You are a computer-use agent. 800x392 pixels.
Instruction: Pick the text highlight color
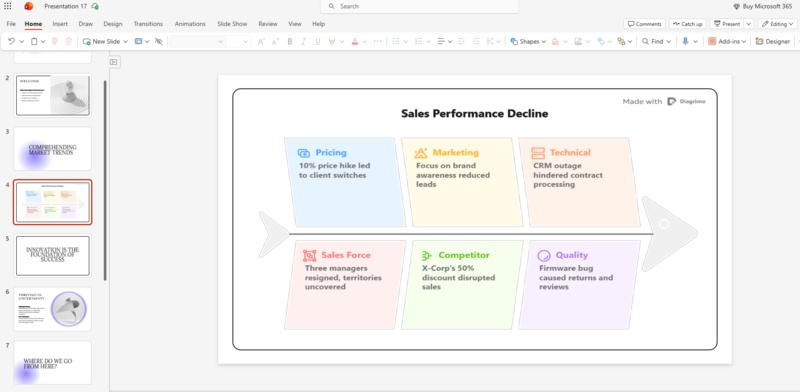point(332,41)
